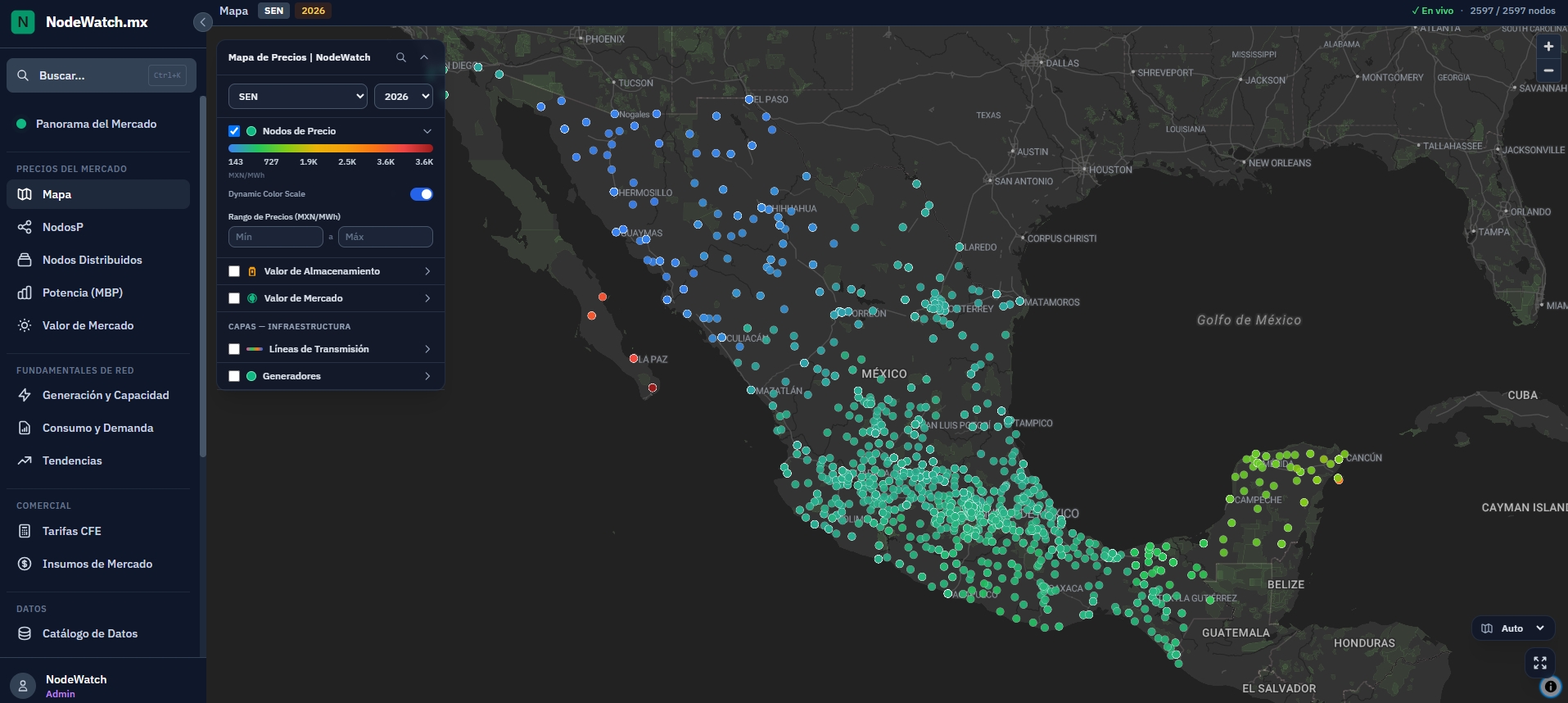Click the Mín price range field

click(276, 237)
